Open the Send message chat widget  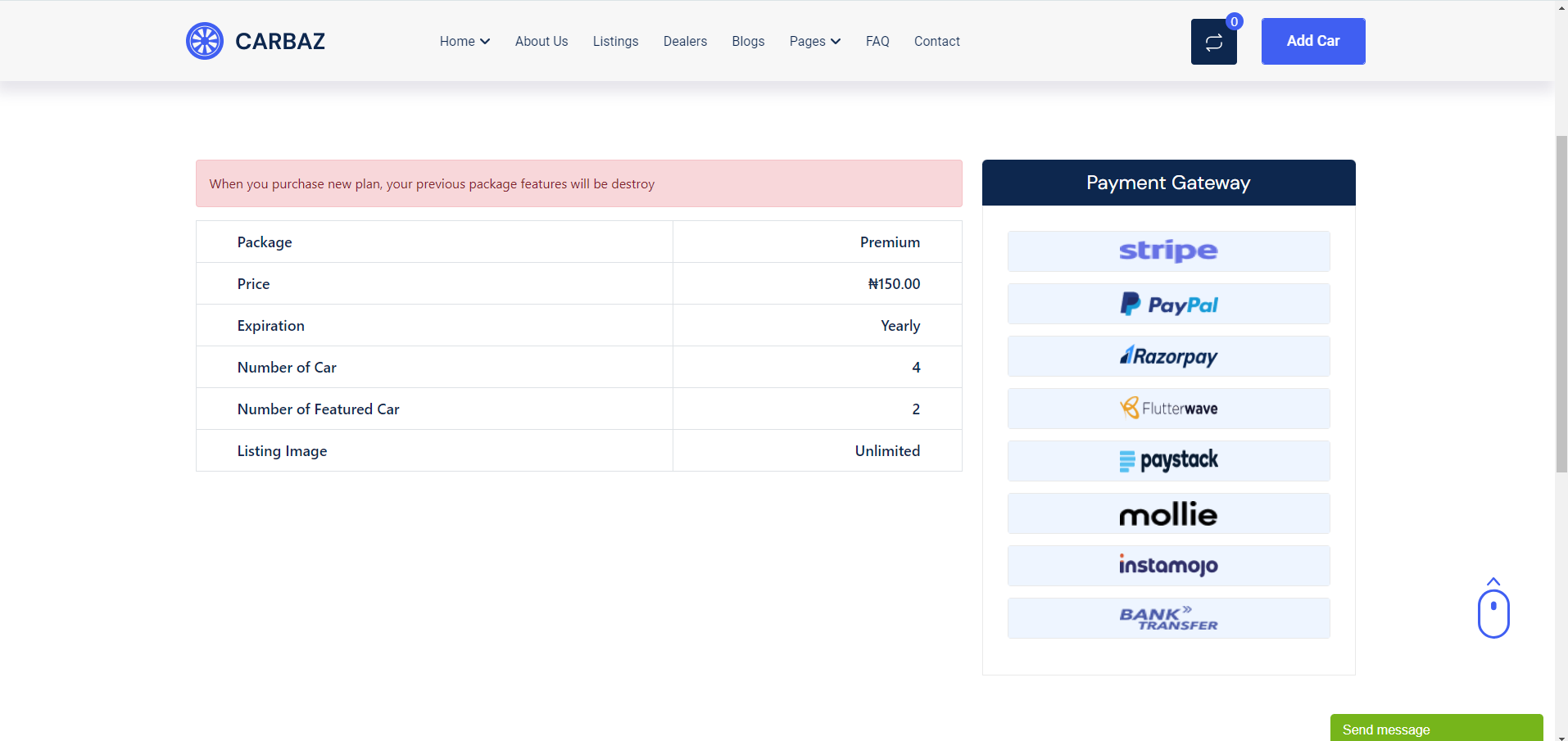coord(1435,729)
